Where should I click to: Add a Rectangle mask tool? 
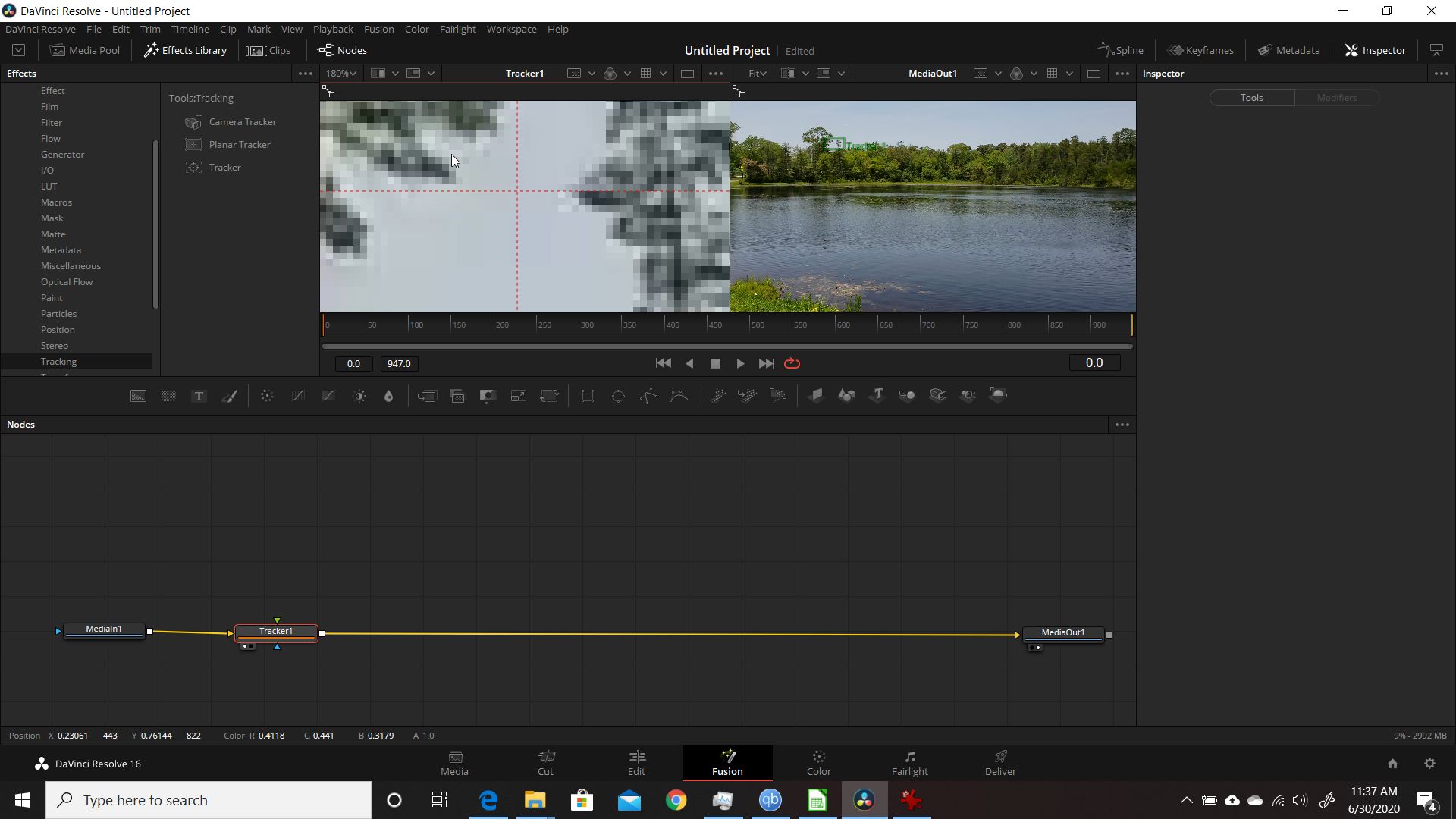588,396
